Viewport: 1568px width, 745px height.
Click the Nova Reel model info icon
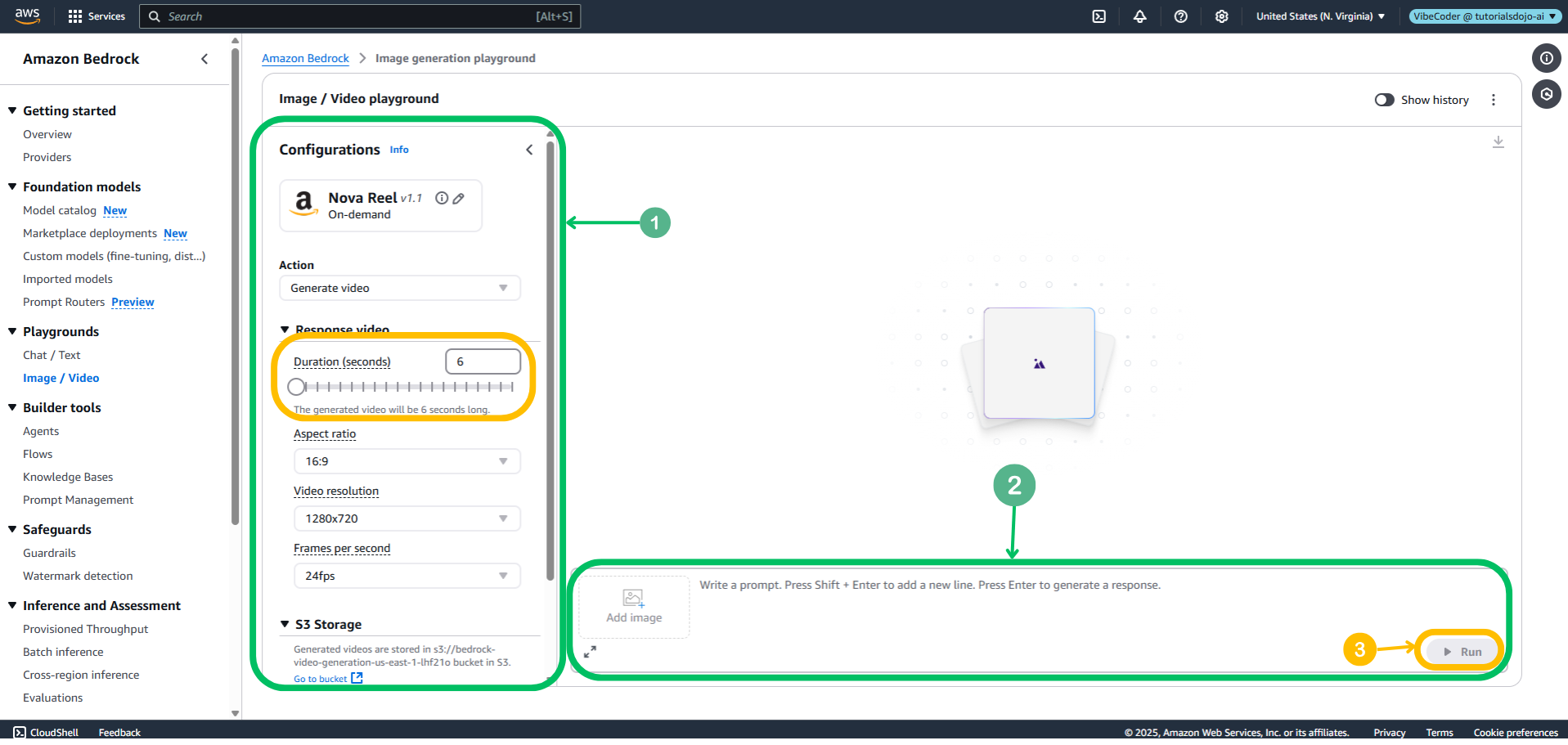tap(442, 198)
